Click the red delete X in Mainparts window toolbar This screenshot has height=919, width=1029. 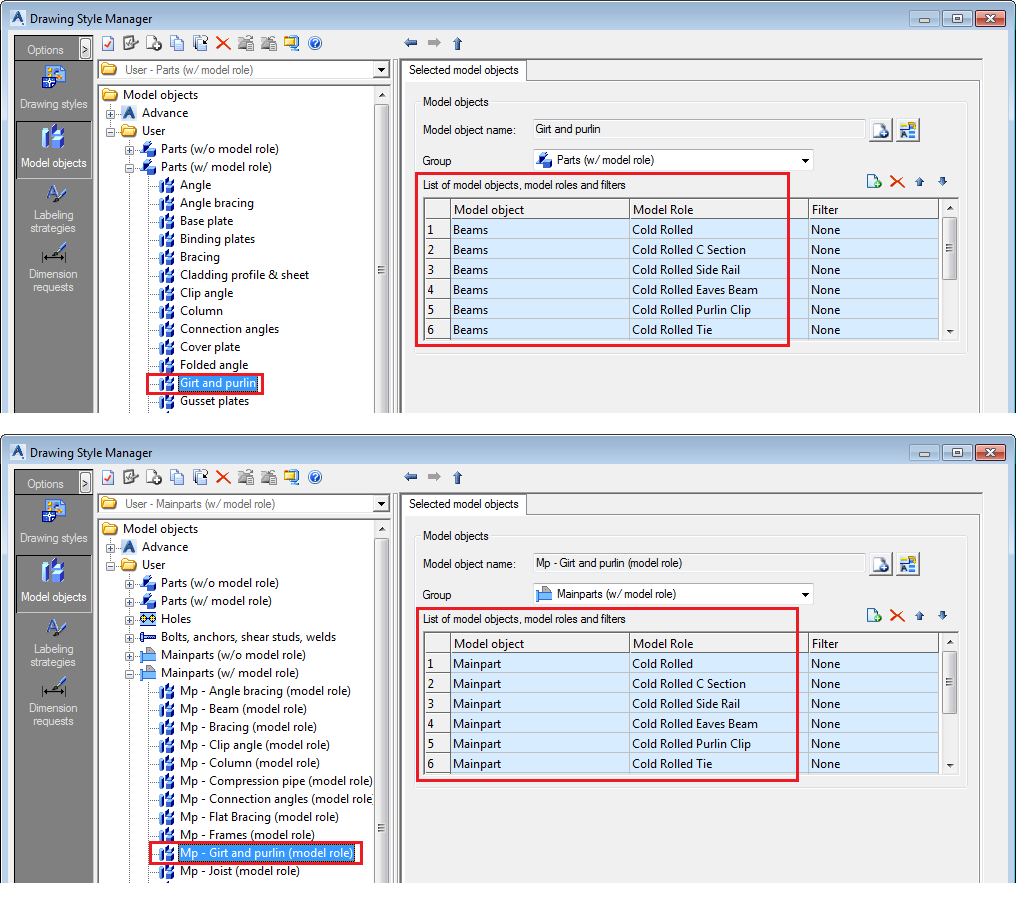[x=223, y=477]
